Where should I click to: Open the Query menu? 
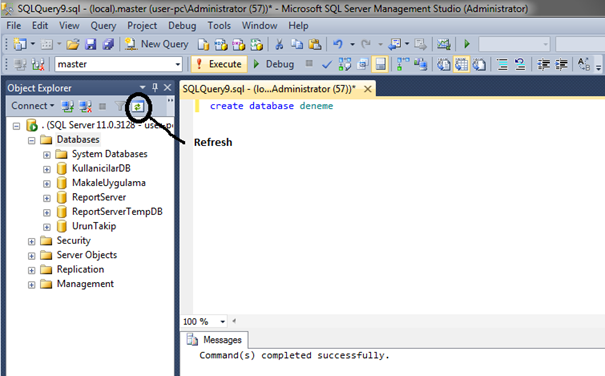point(103,25)
